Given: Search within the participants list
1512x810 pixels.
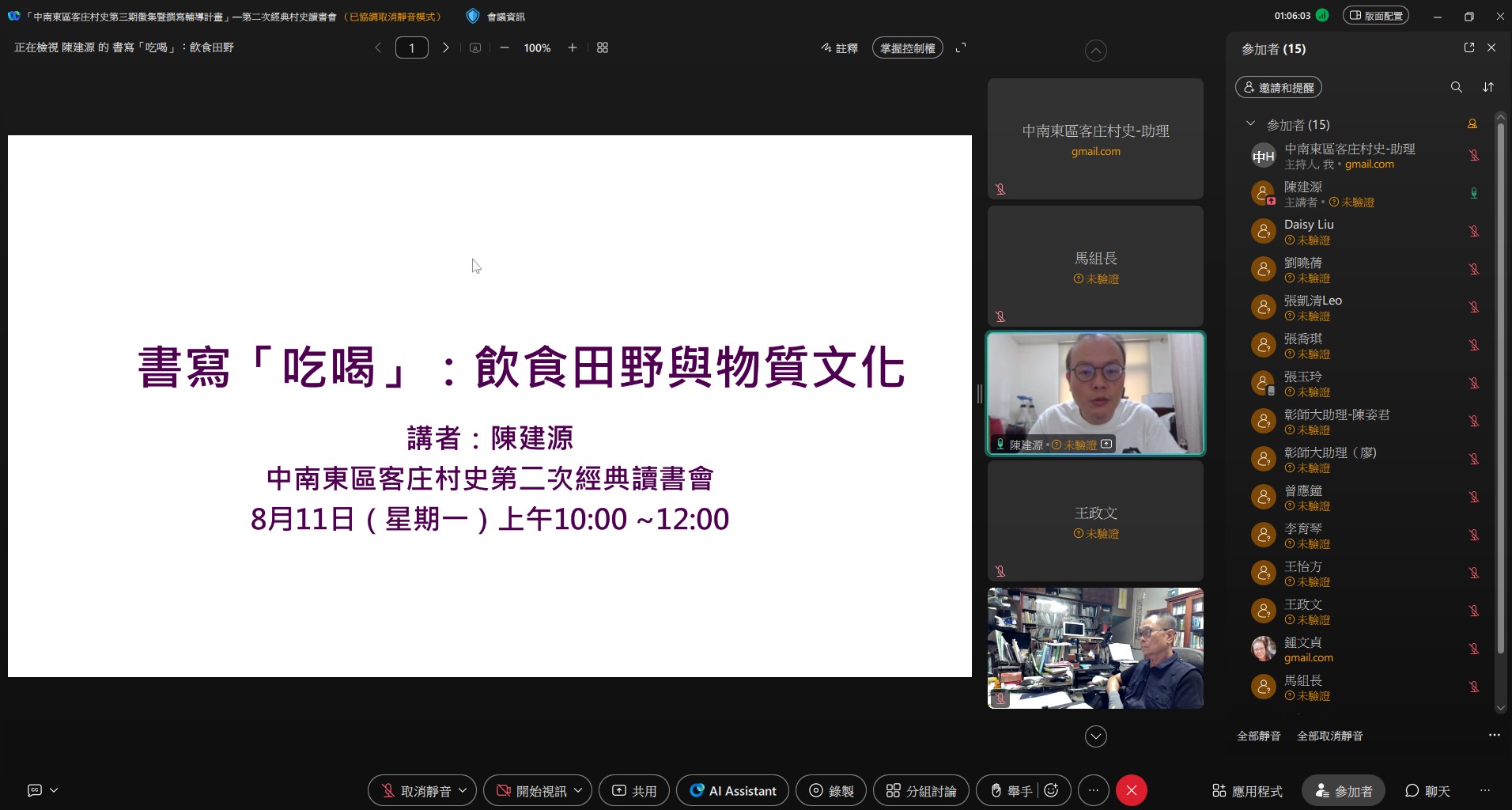Looking at the screenshot, I should [x=1455, y=87].
